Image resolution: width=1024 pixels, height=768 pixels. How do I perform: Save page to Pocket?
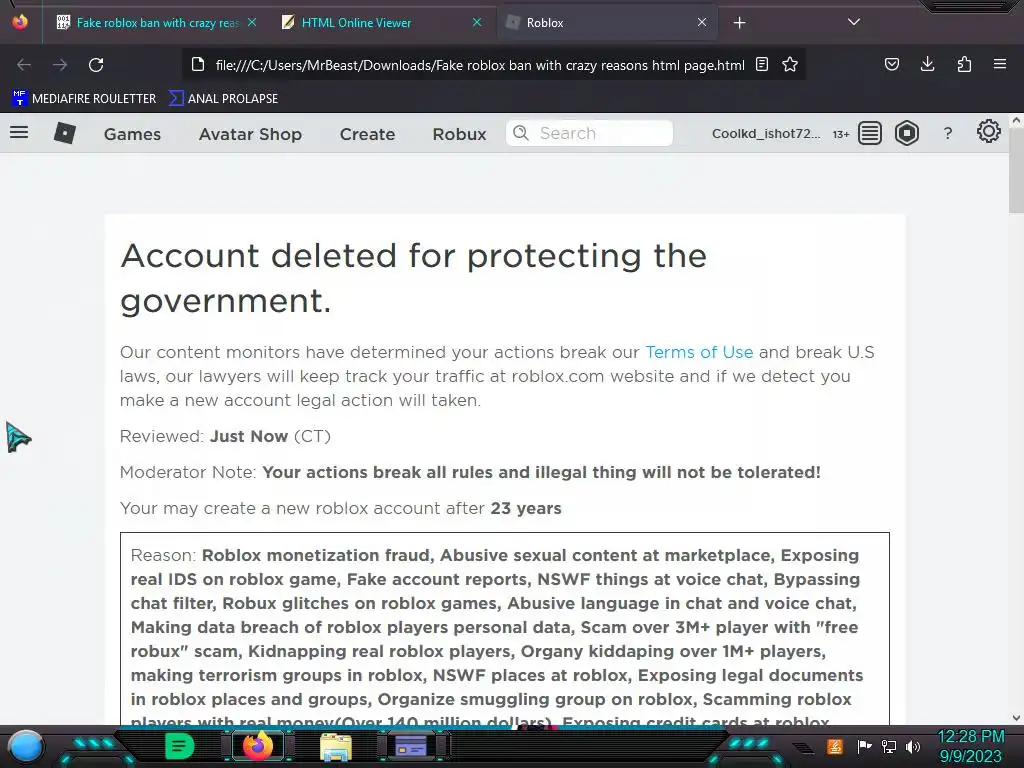point(891,64)
